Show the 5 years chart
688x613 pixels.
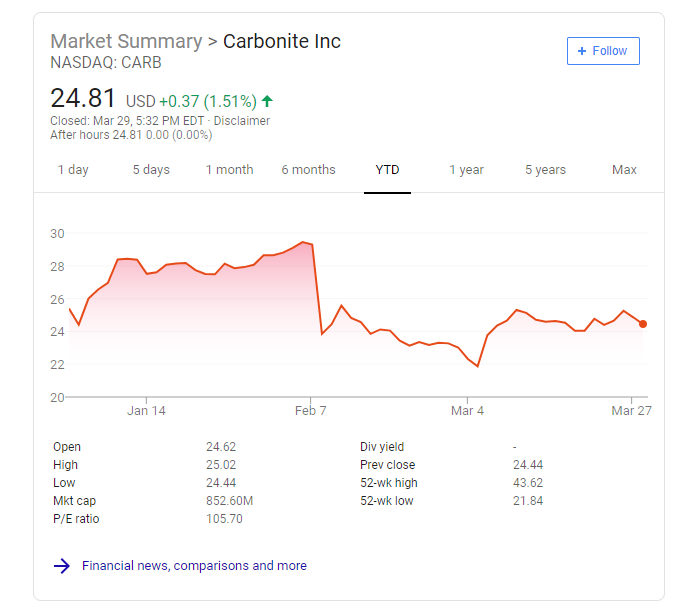click(x=545, y=170)
